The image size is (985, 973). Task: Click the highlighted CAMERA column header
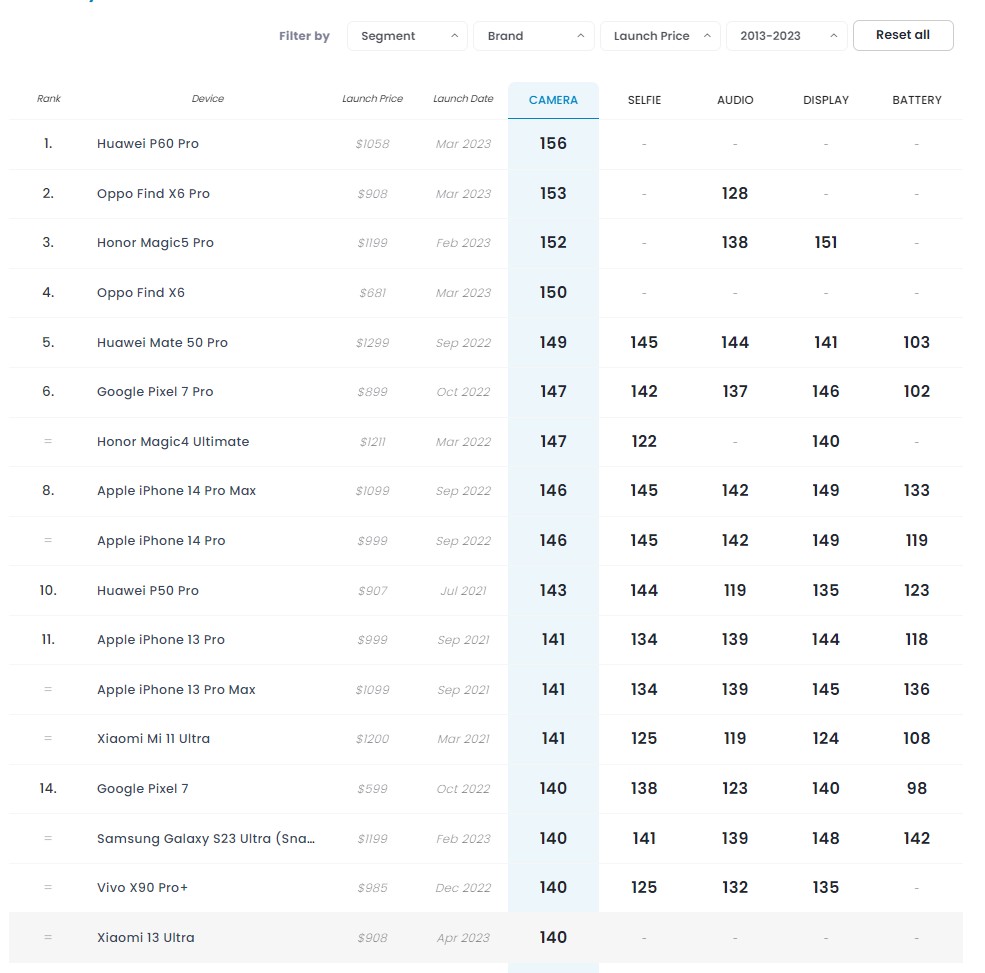tap(553, 100)
